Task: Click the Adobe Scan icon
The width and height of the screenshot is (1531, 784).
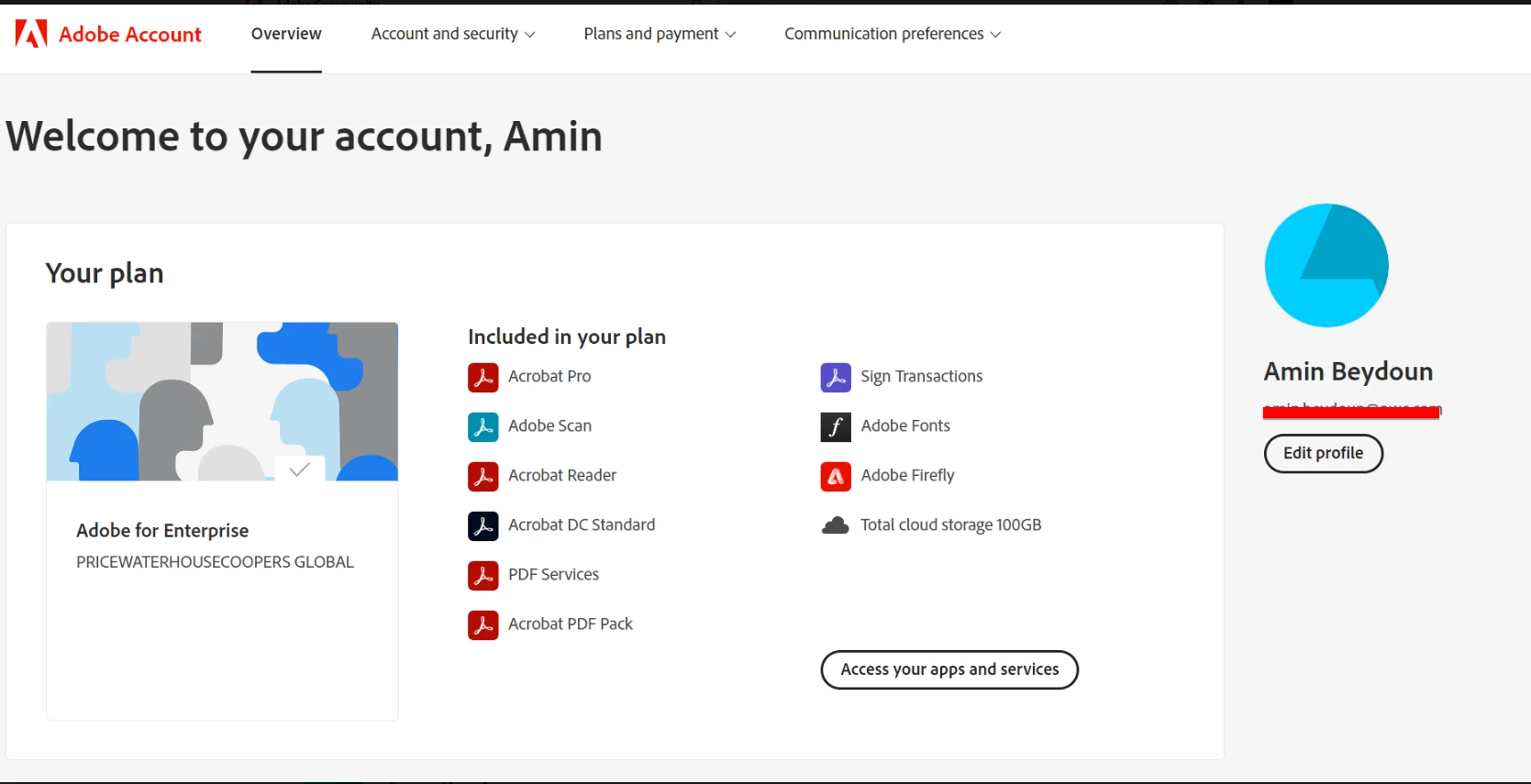Action: [483, 426]
